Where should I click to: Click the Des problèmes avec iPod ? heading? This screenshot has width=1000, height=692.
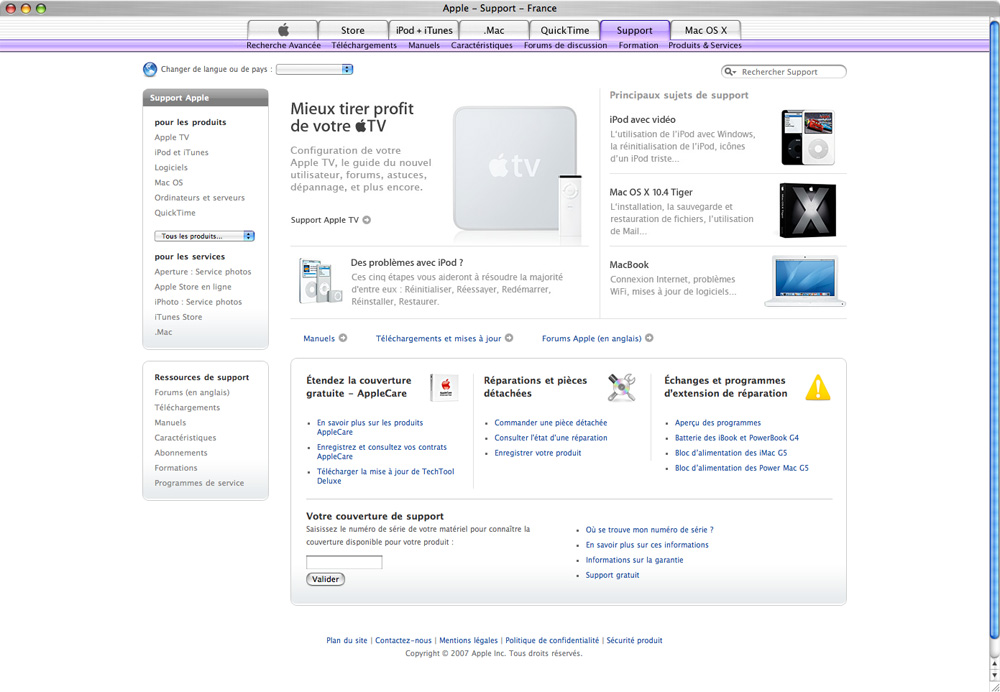407,263
